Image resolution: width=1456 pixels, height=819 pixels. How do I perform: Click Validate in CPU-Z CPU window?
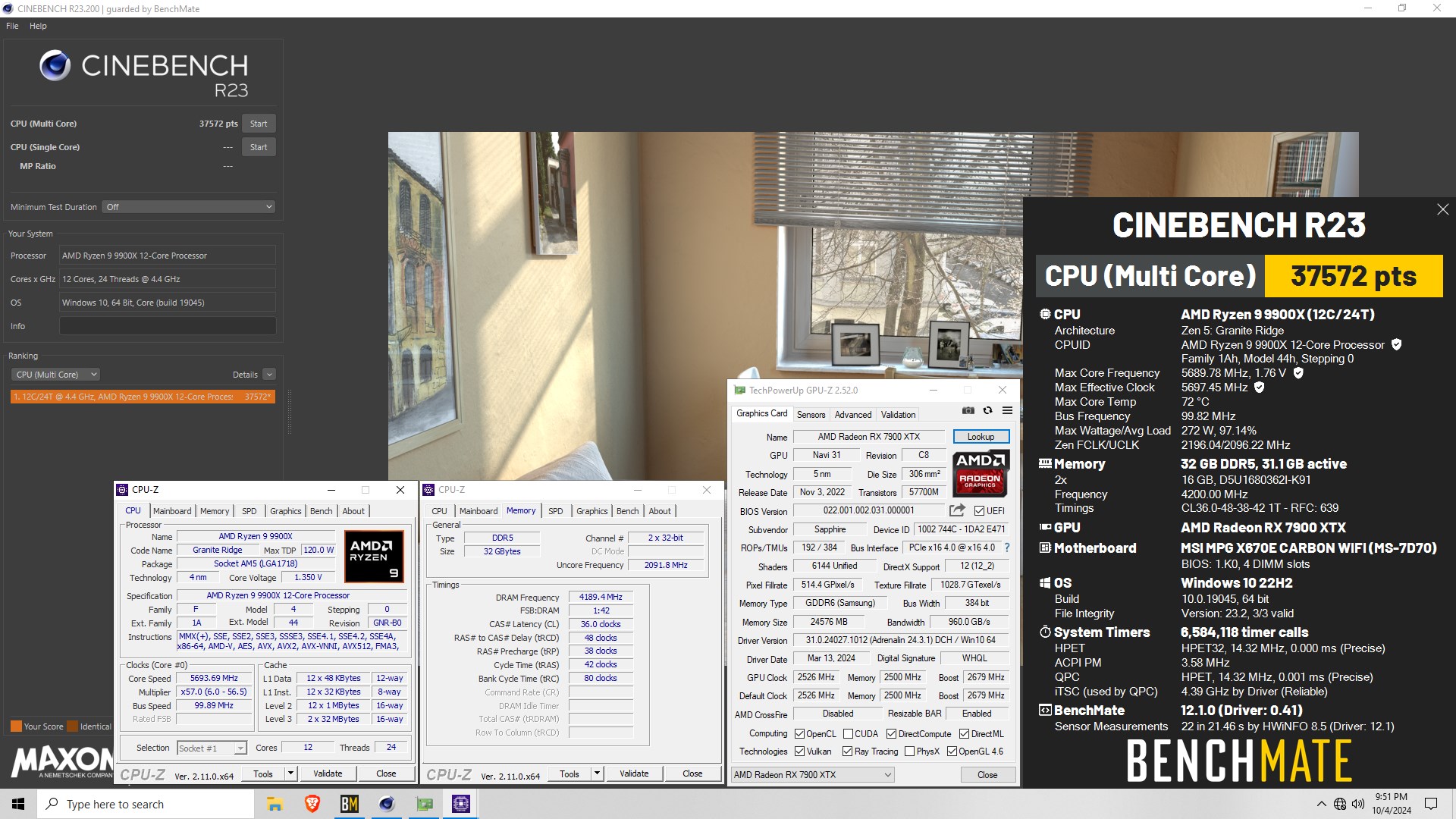[328, 773]
